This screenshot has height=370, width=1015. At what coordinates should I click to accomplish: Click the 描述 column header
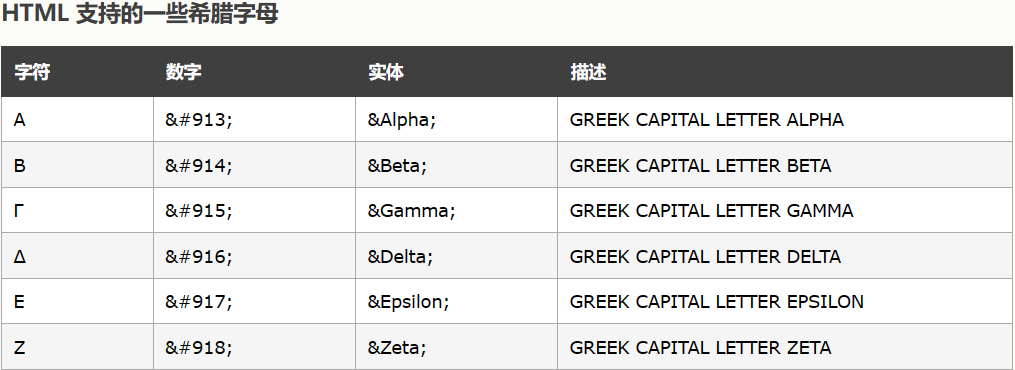point(588,72)
